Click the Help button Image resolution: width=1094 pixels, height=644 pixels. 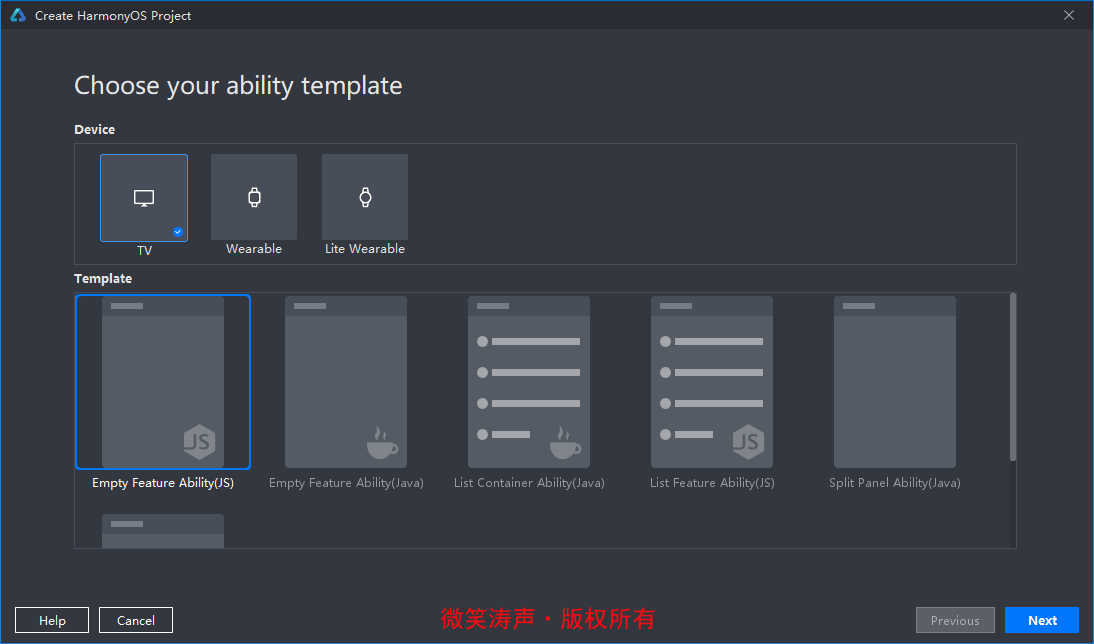[52, 620]
